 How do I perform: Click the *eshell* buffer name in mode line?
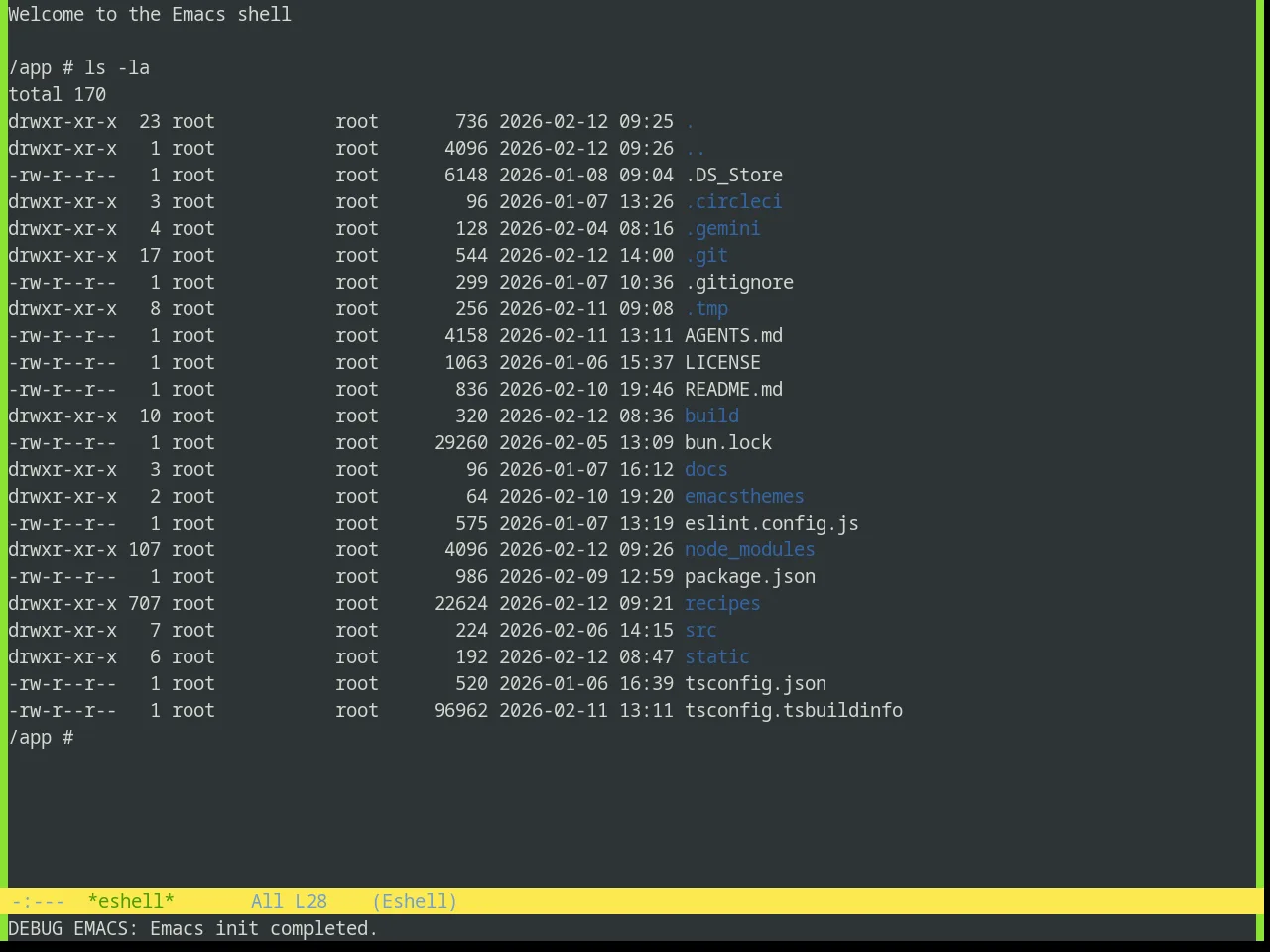tap(131, 901)
